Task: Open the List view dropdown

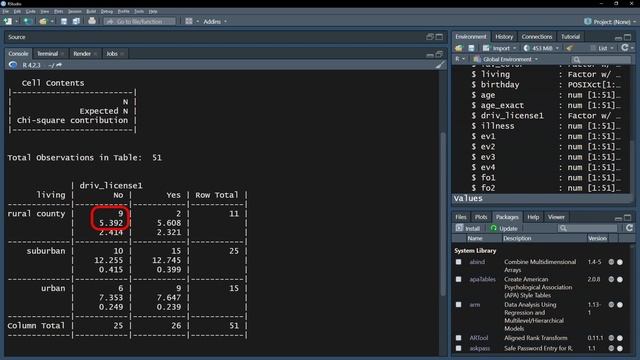Action: [602, 48]
